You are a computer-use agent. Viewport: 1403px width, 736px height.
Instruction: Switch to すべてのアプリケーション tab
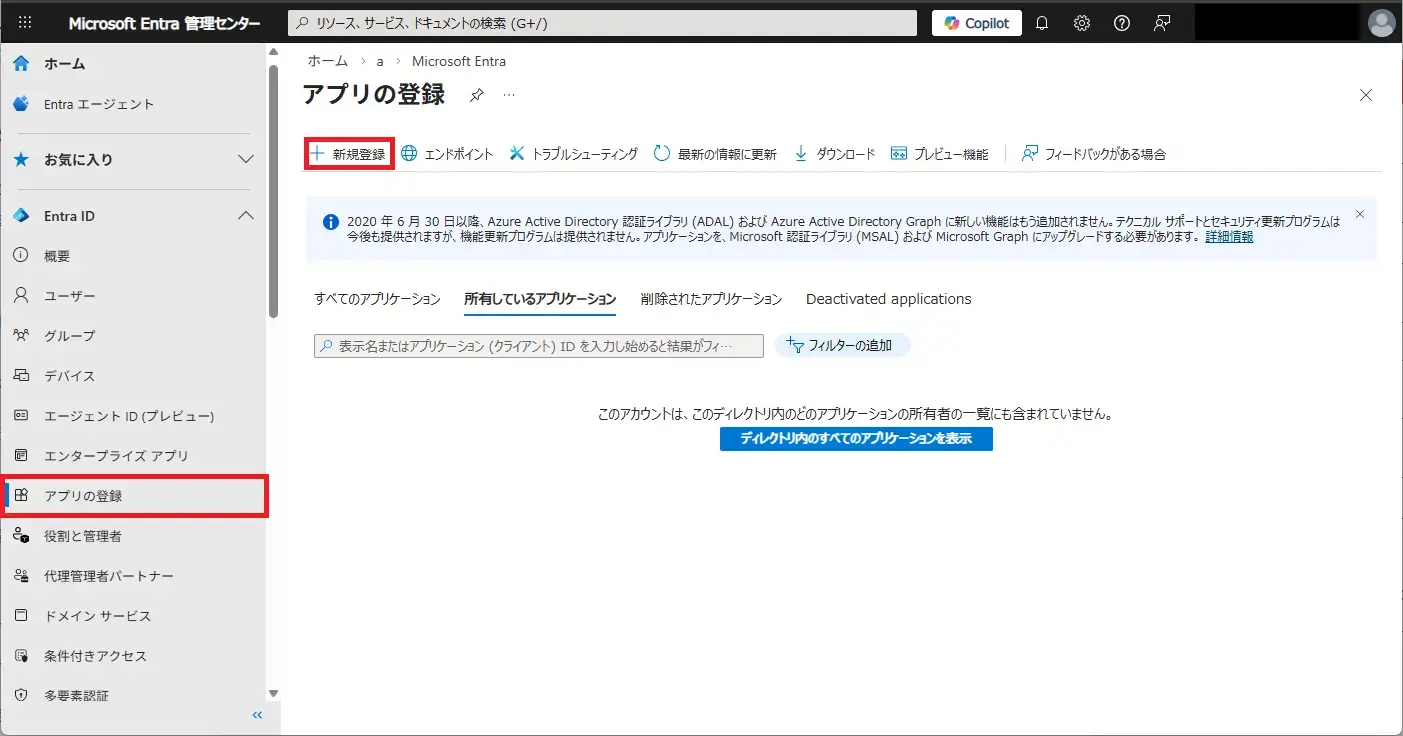click(x=377, y=299)
